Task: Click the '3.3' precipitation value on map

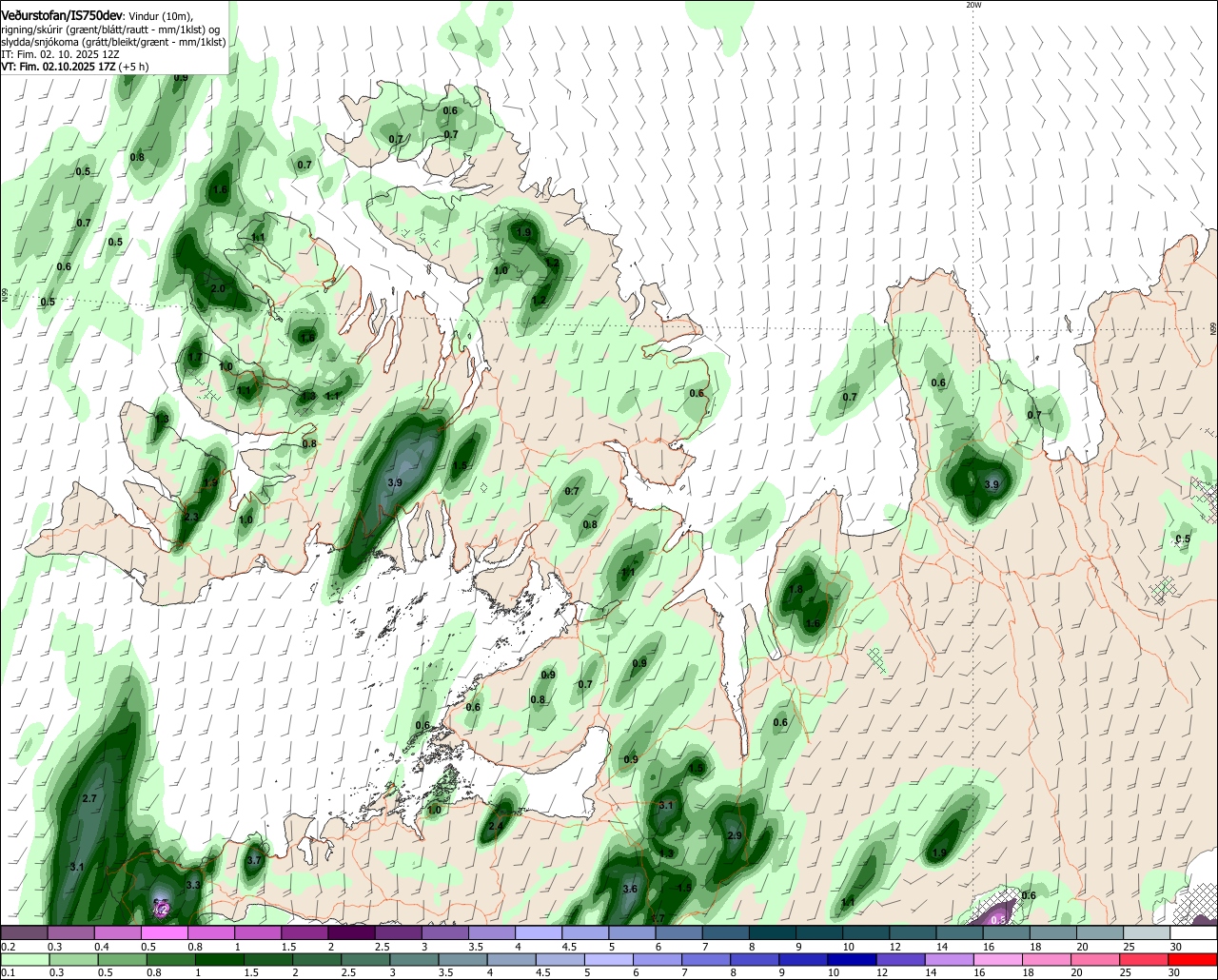Action: pyautogui.click(x=193, y=884)
